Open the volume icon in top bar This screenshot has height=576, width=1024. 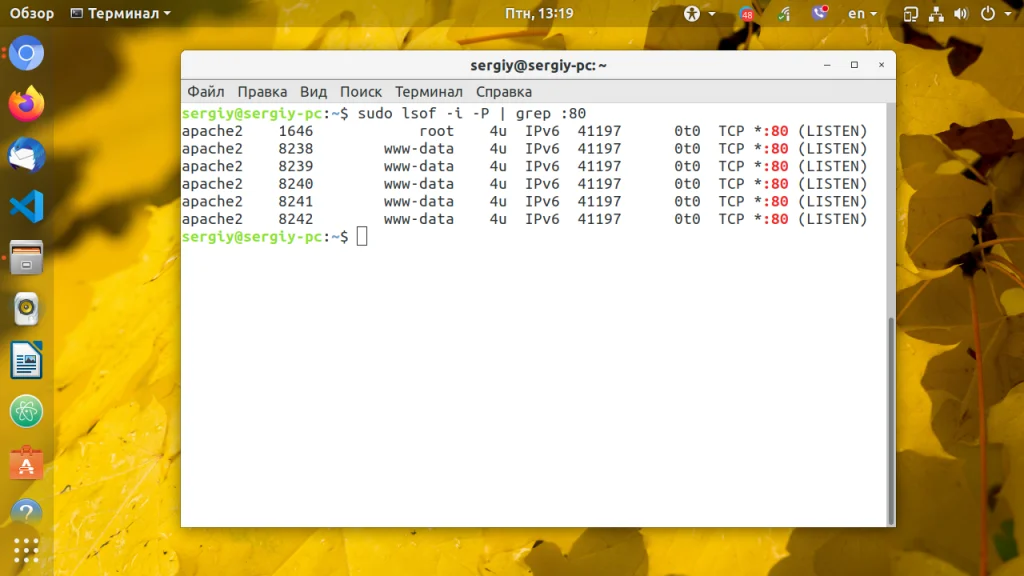pos(961,14)
